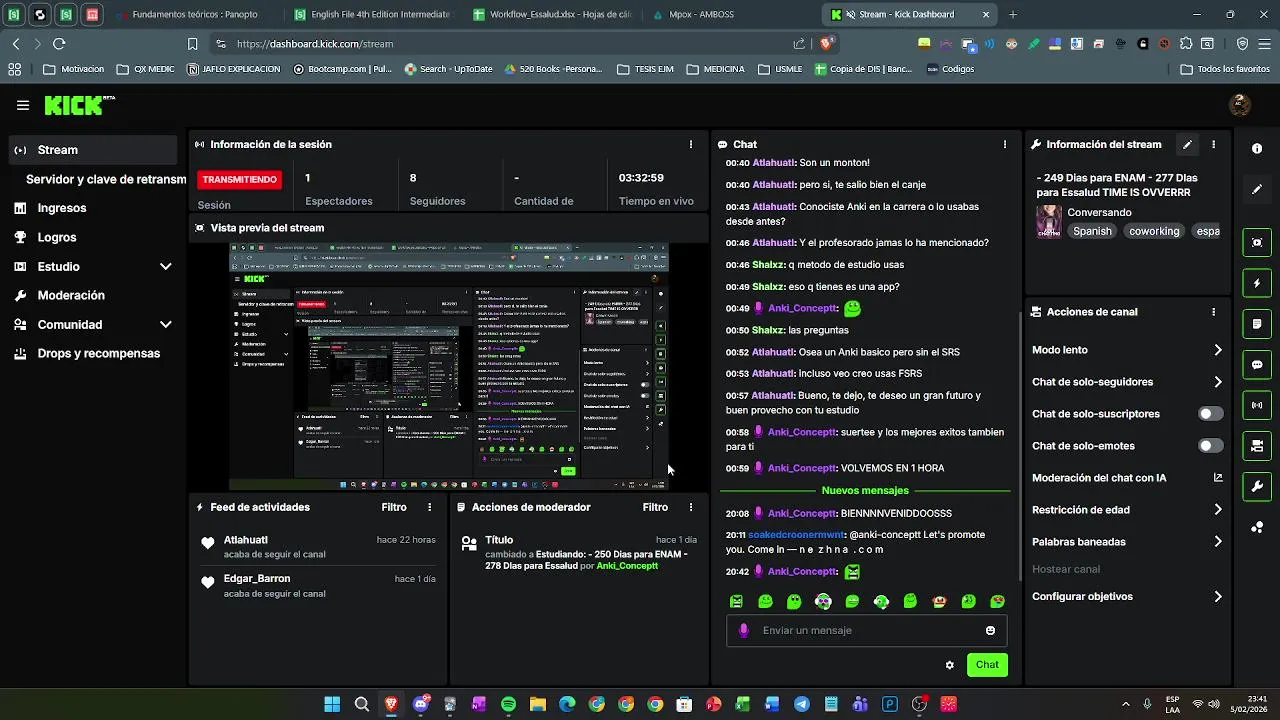The height and width of the screenshot is (720, 1280).
Task: Open Spotify from the Windows taskbar
Action: pyautogui.click(x=508, y=704)
